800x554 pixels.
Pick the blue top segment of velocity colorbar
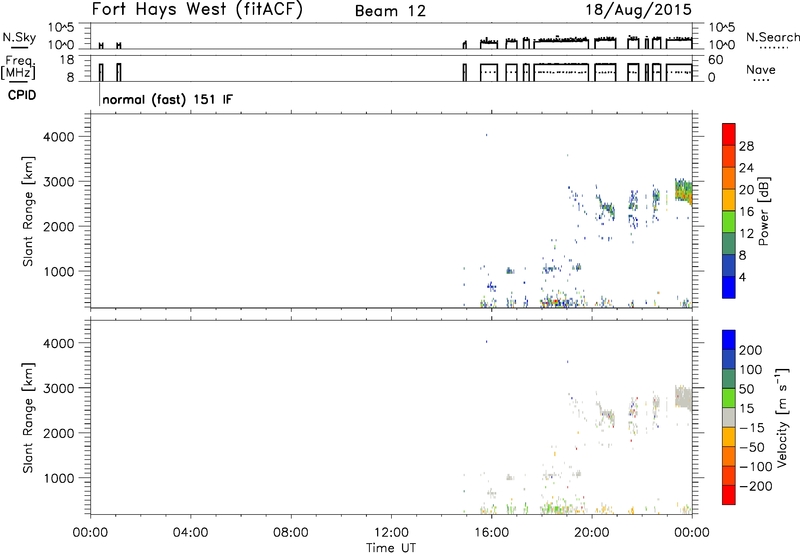729,340
